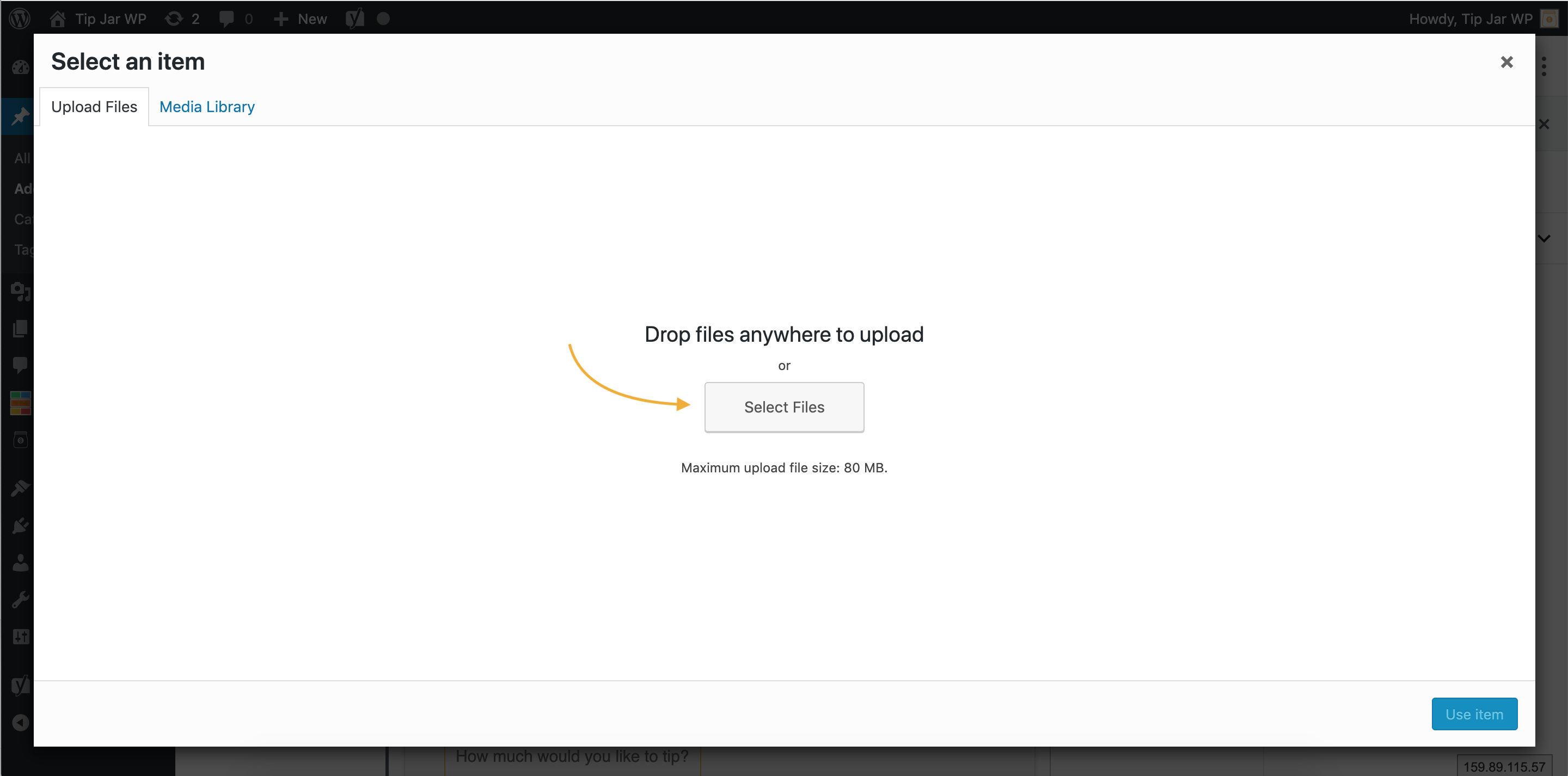1568x776 pixels.
Task: Switch to the Media Library tab
Action: (x=207, y=107)
